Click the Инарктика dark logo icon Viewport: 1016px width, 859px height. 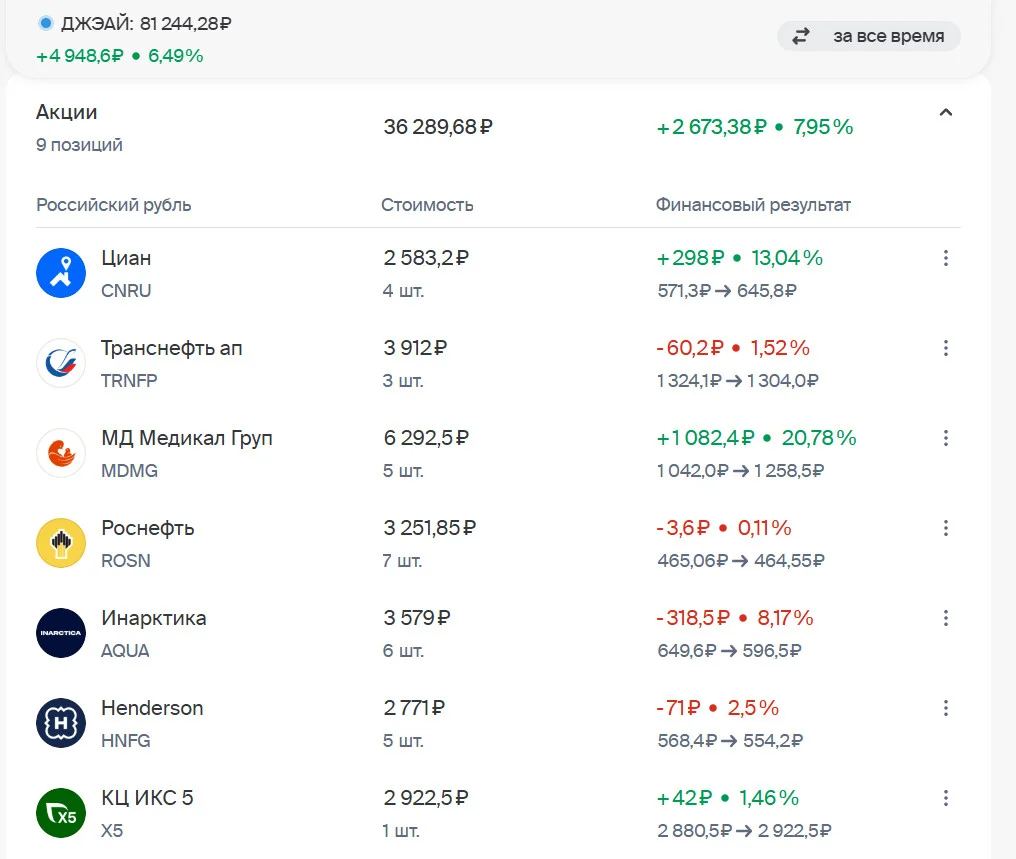61,633
